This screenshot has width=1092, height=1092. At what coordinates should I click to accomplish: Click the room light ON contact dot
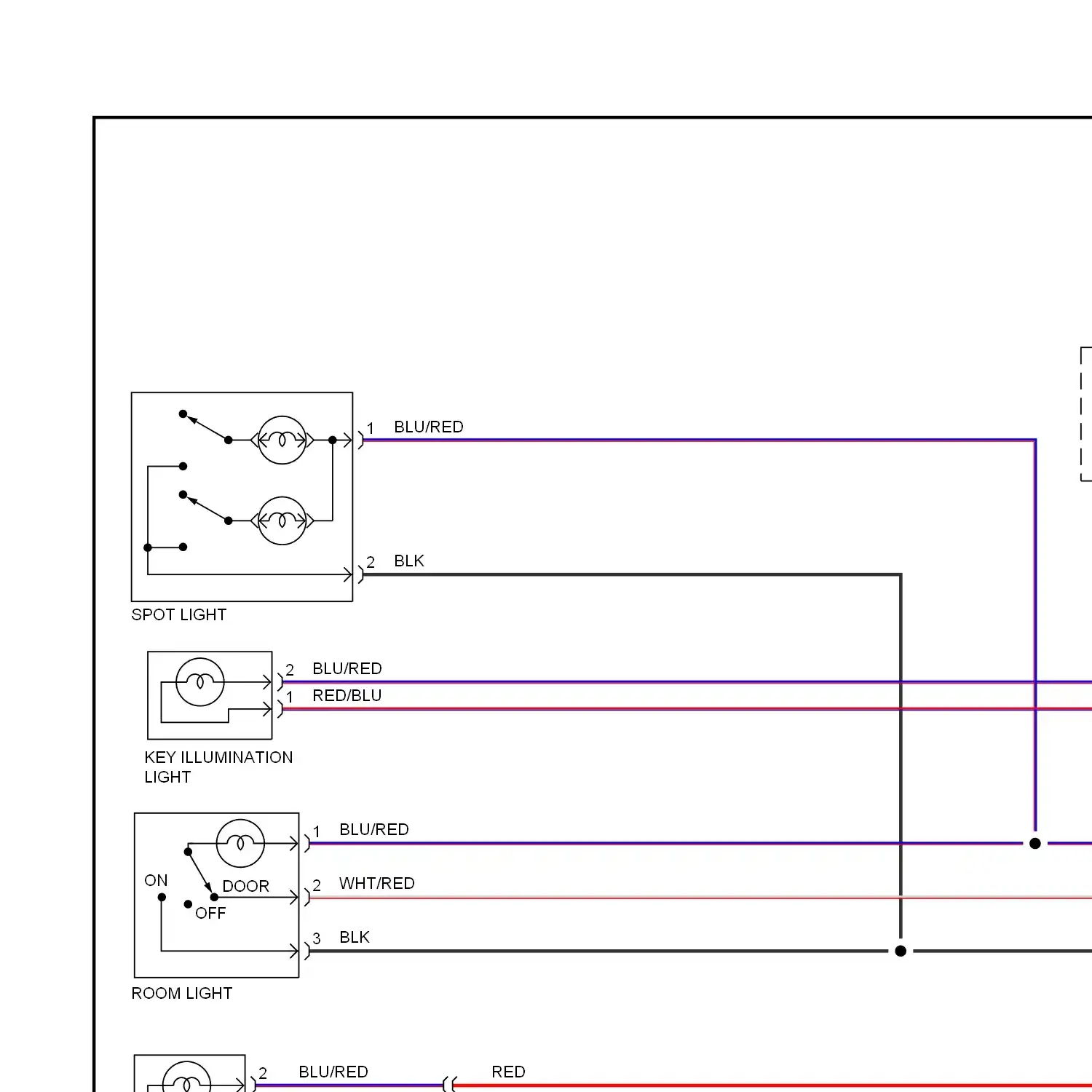tap(162, 897)
